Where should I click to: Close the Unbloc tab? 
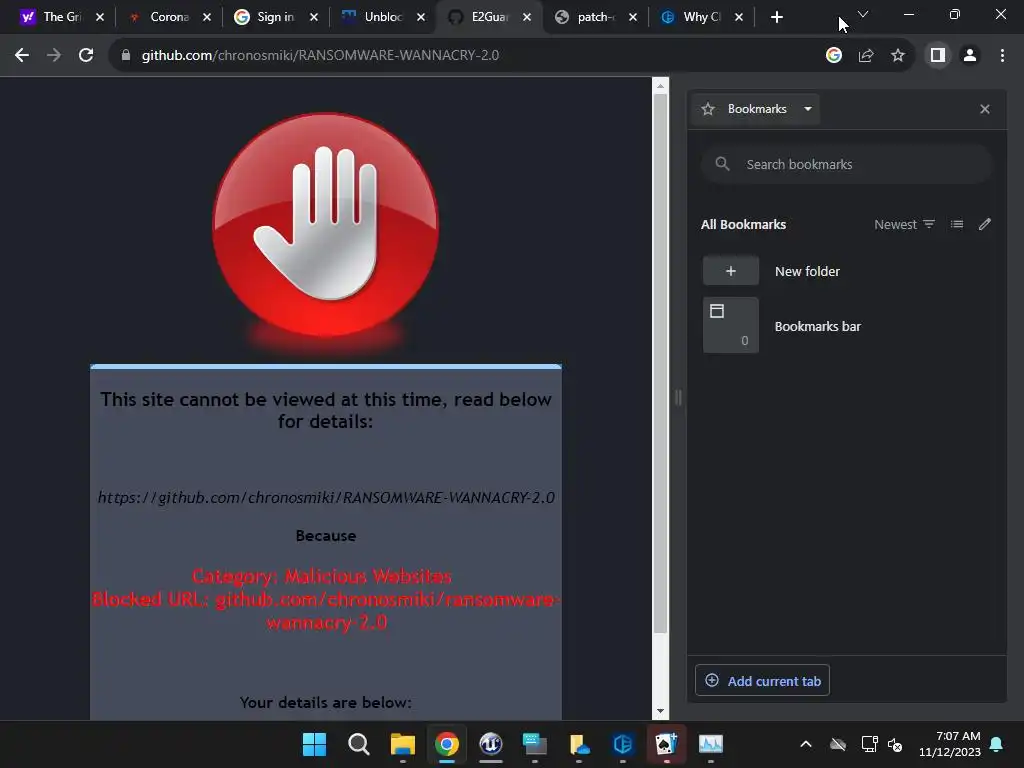click(x=421, y=17)
